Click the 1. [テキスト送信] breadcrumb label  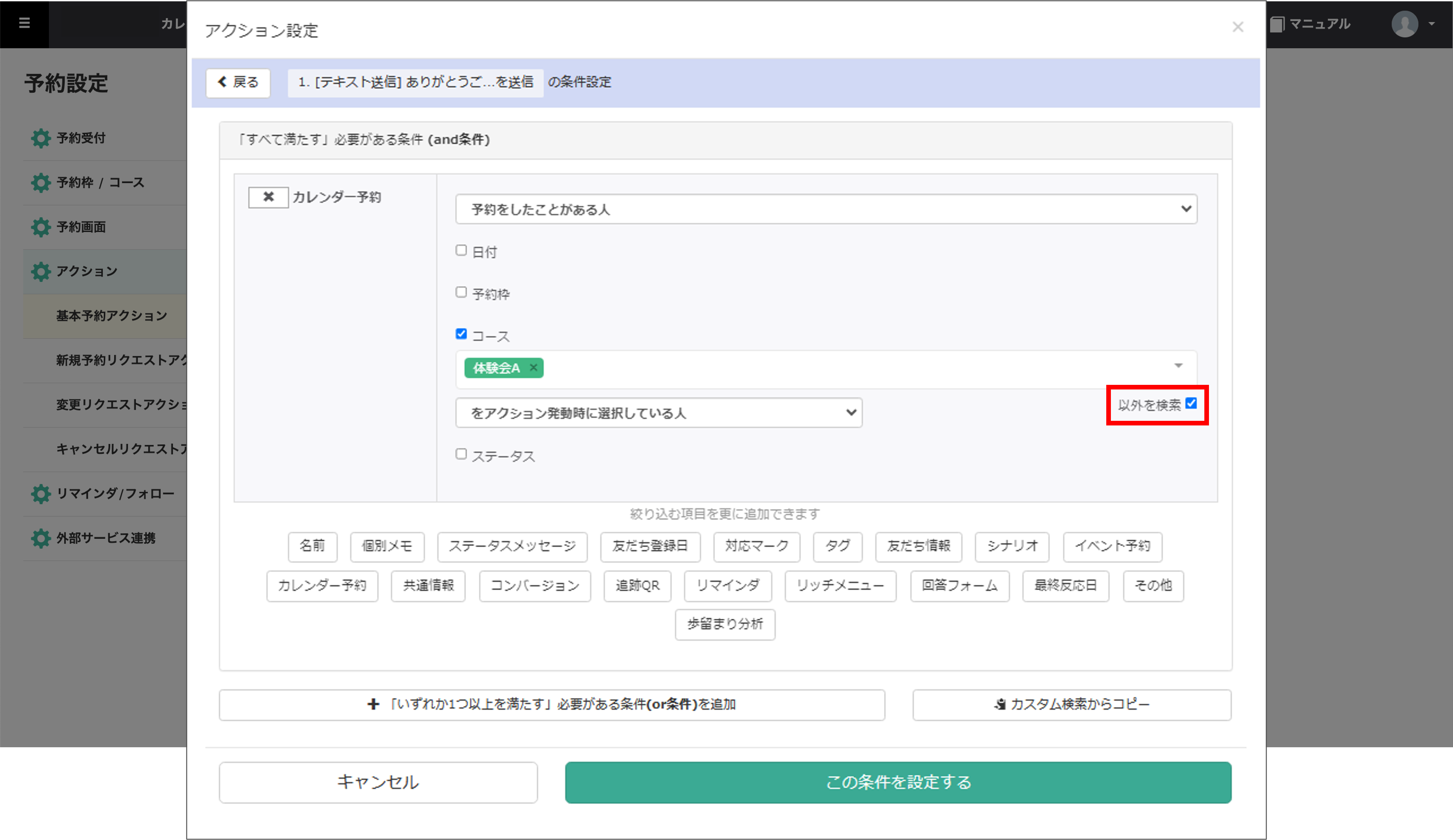tap(415, 83)
